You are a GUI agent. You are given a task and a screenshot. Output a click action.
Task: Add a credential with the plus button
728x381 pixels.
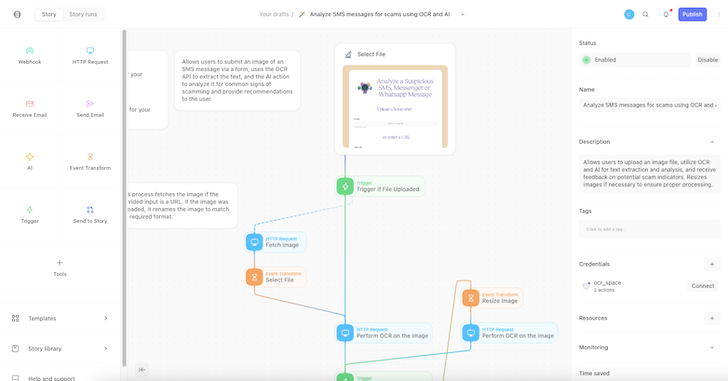[x=712, y=264]
